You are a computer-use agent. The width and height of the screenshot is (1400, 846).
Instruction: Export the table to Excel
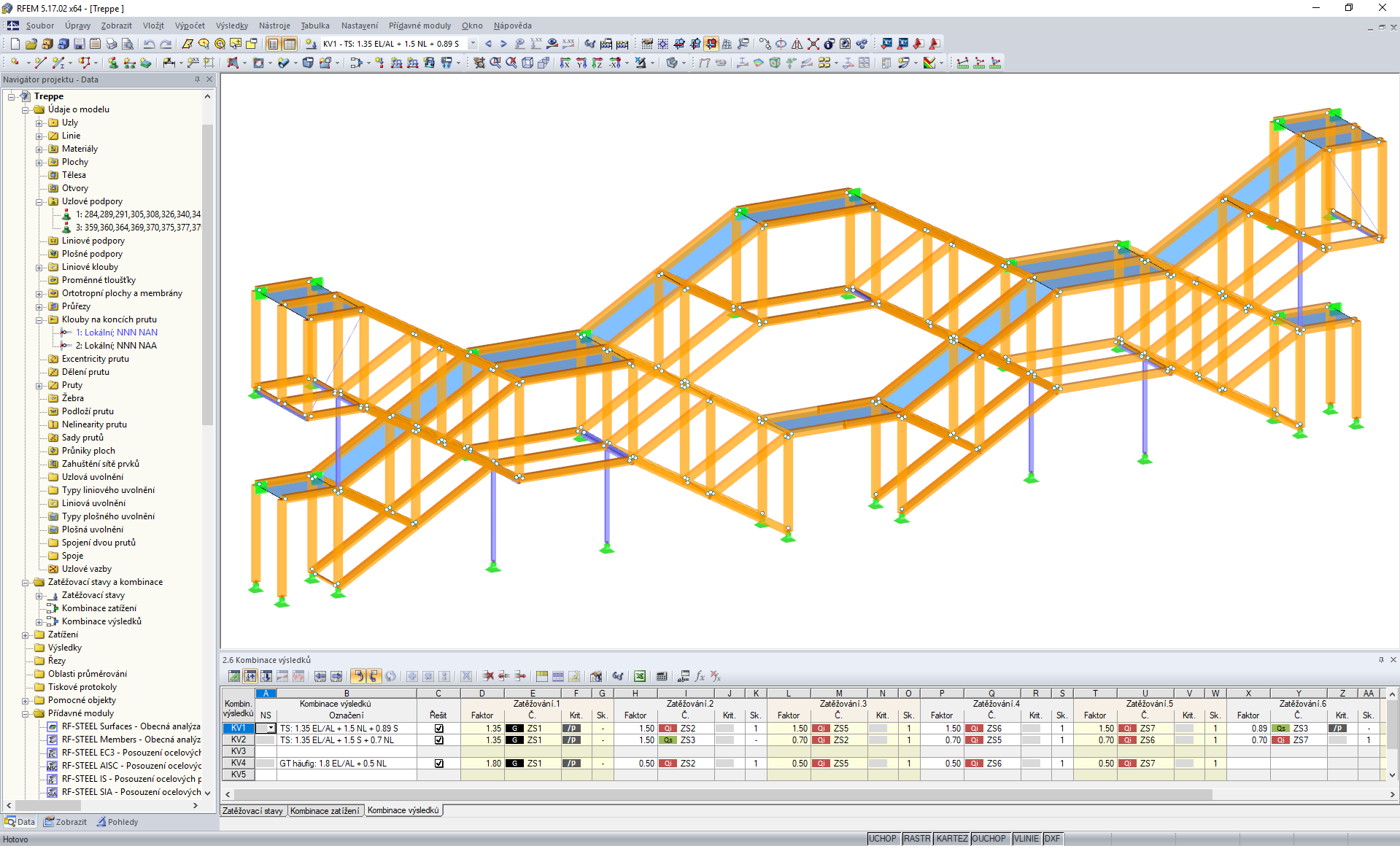[641, 676]
